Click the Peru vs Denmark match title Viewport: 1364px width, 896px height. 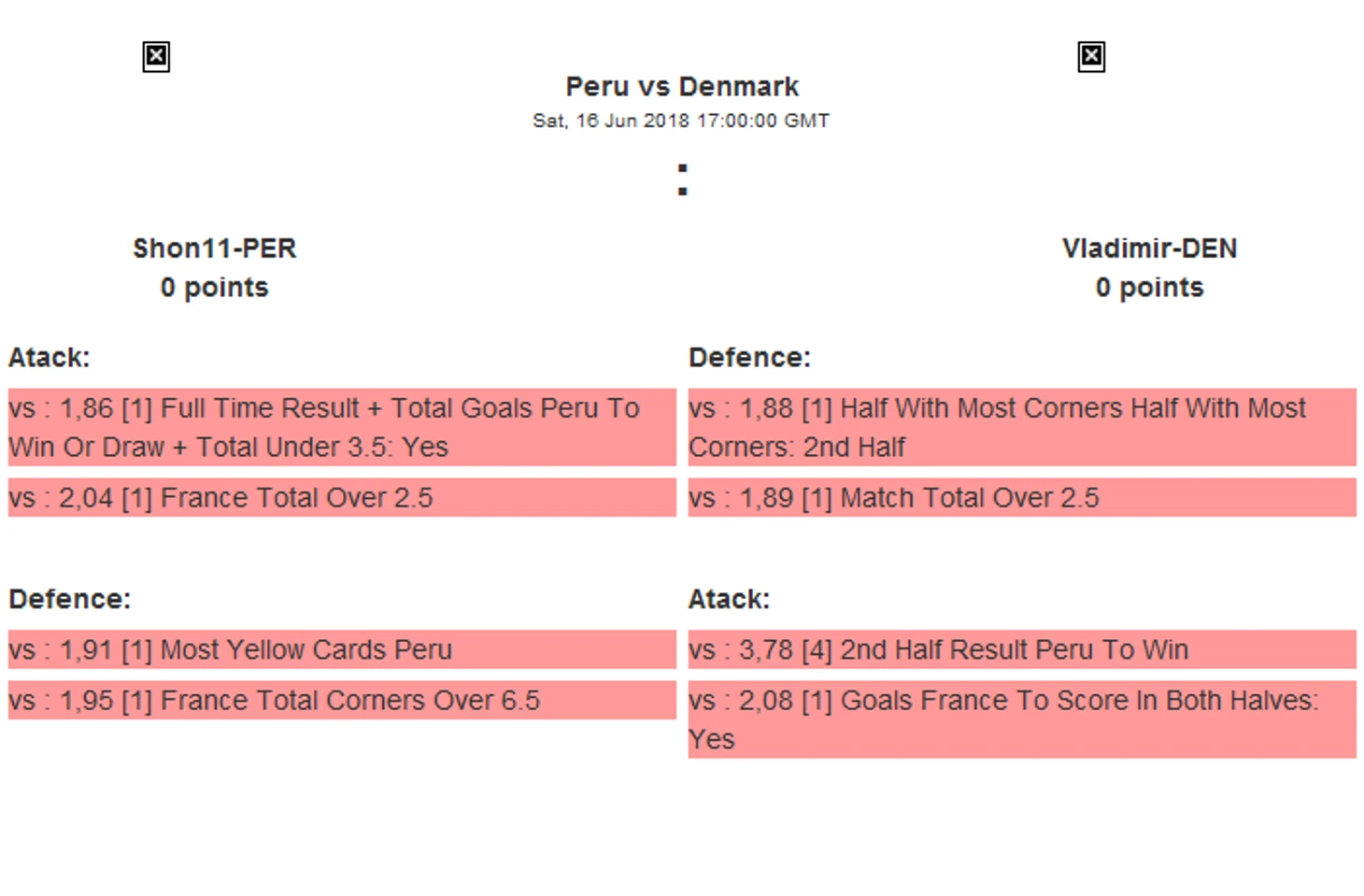[682, 87]
